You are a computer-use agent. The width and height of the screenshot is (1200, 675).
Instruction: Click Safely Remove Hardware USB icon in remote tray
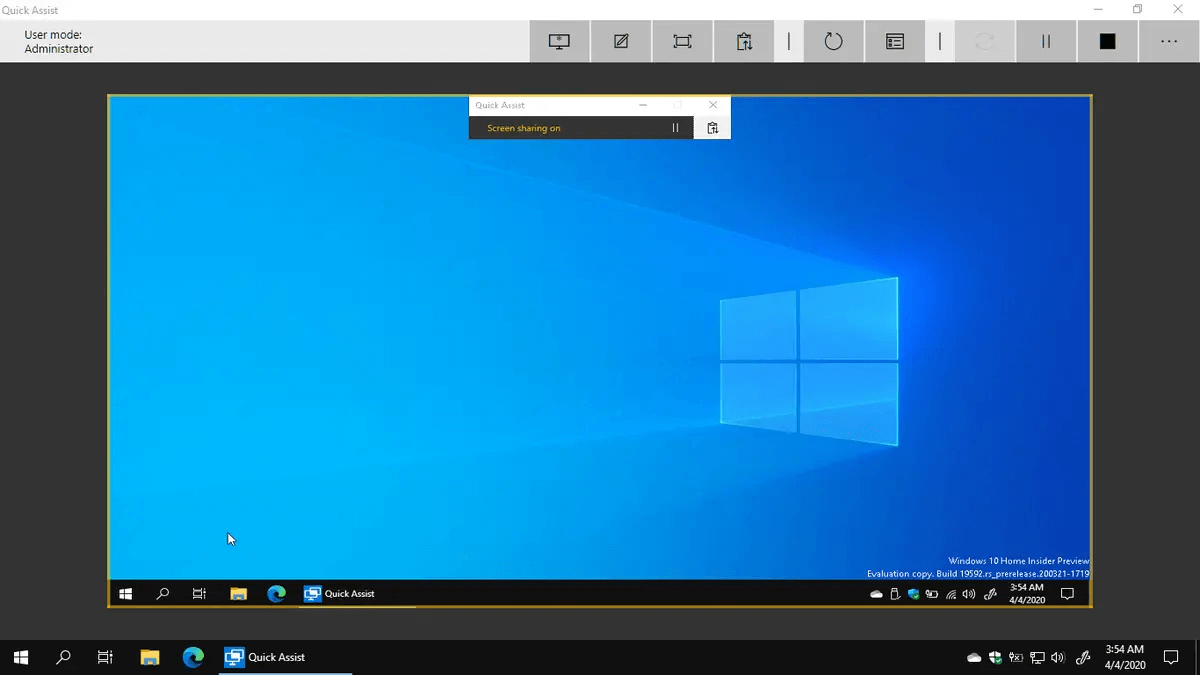pyautogui.click(x=895, y=594)
